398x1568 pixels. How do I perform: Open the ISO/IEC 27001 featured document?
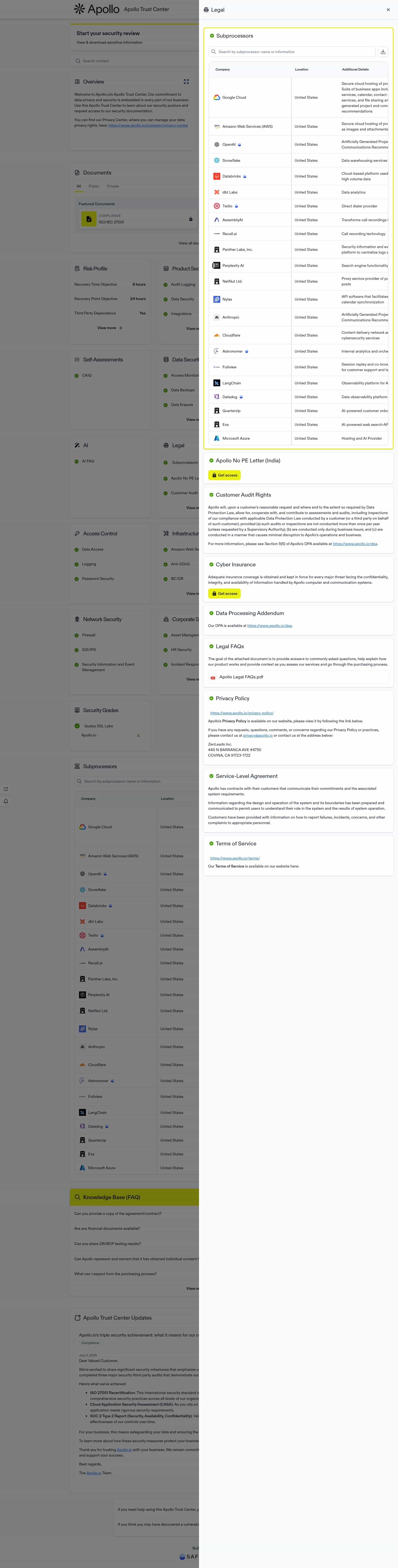point(138,219)
